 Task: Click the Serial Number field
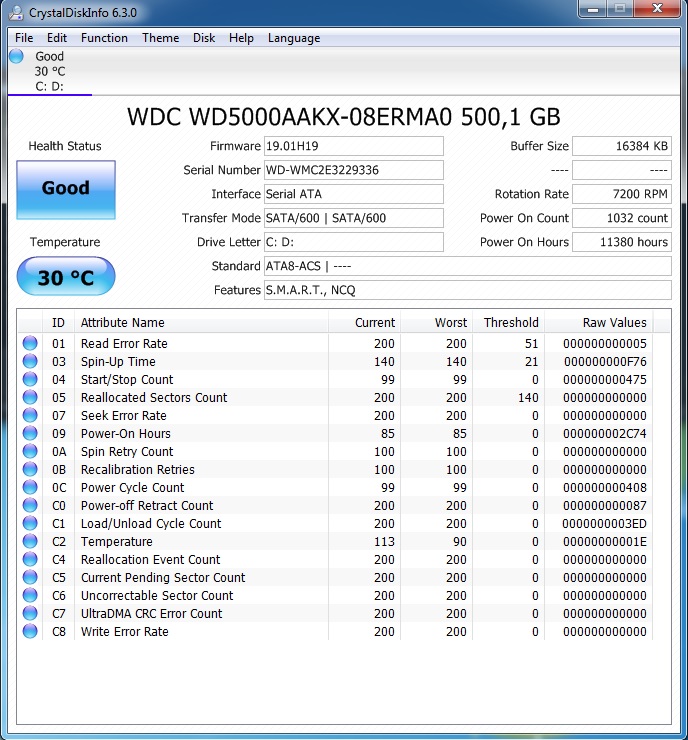[x=353, y=170]
